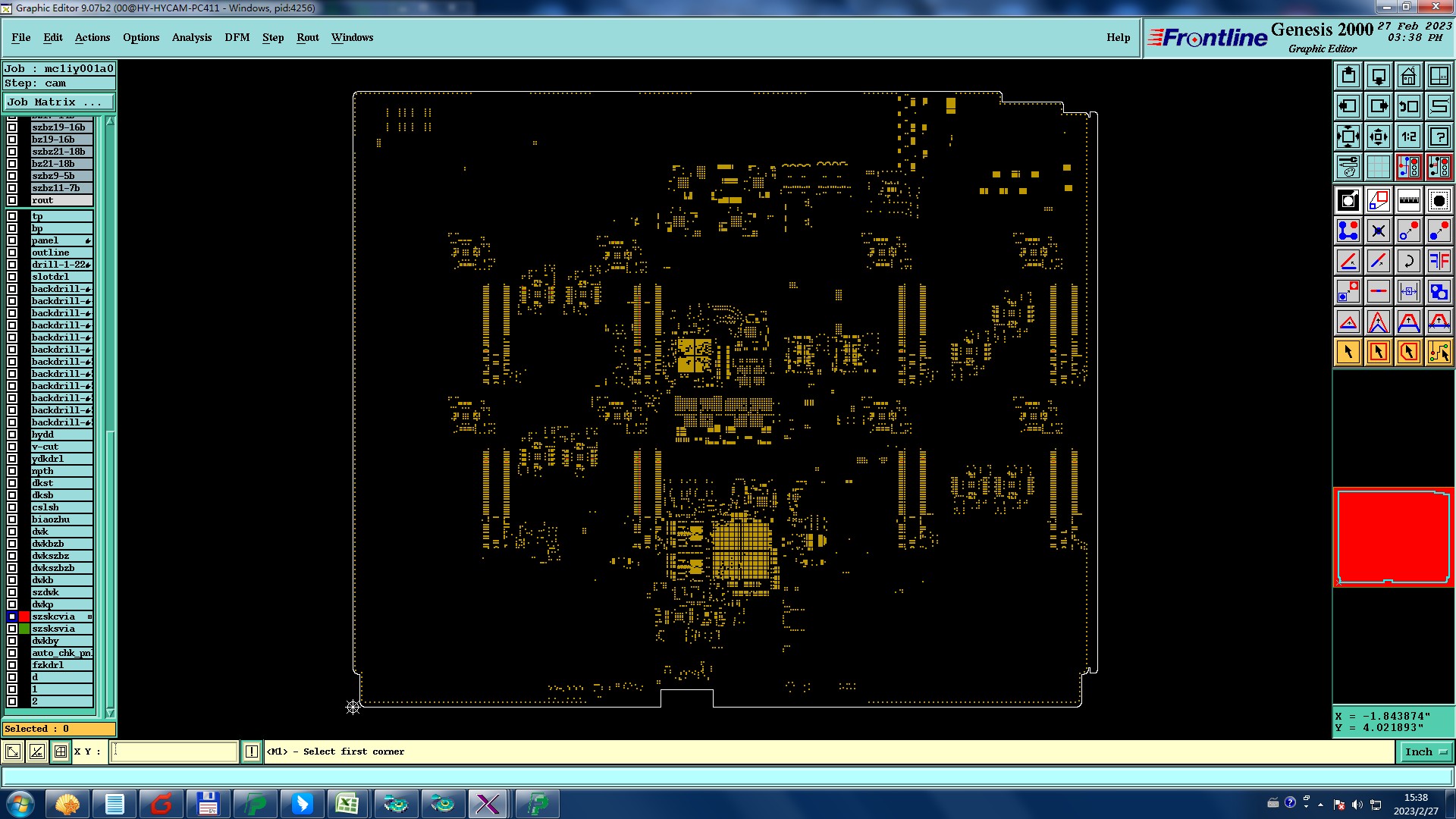Click the 1:2 scale icon
Image resolution: width=1456 pixels, height=819 pixels.
(1409, 136)
